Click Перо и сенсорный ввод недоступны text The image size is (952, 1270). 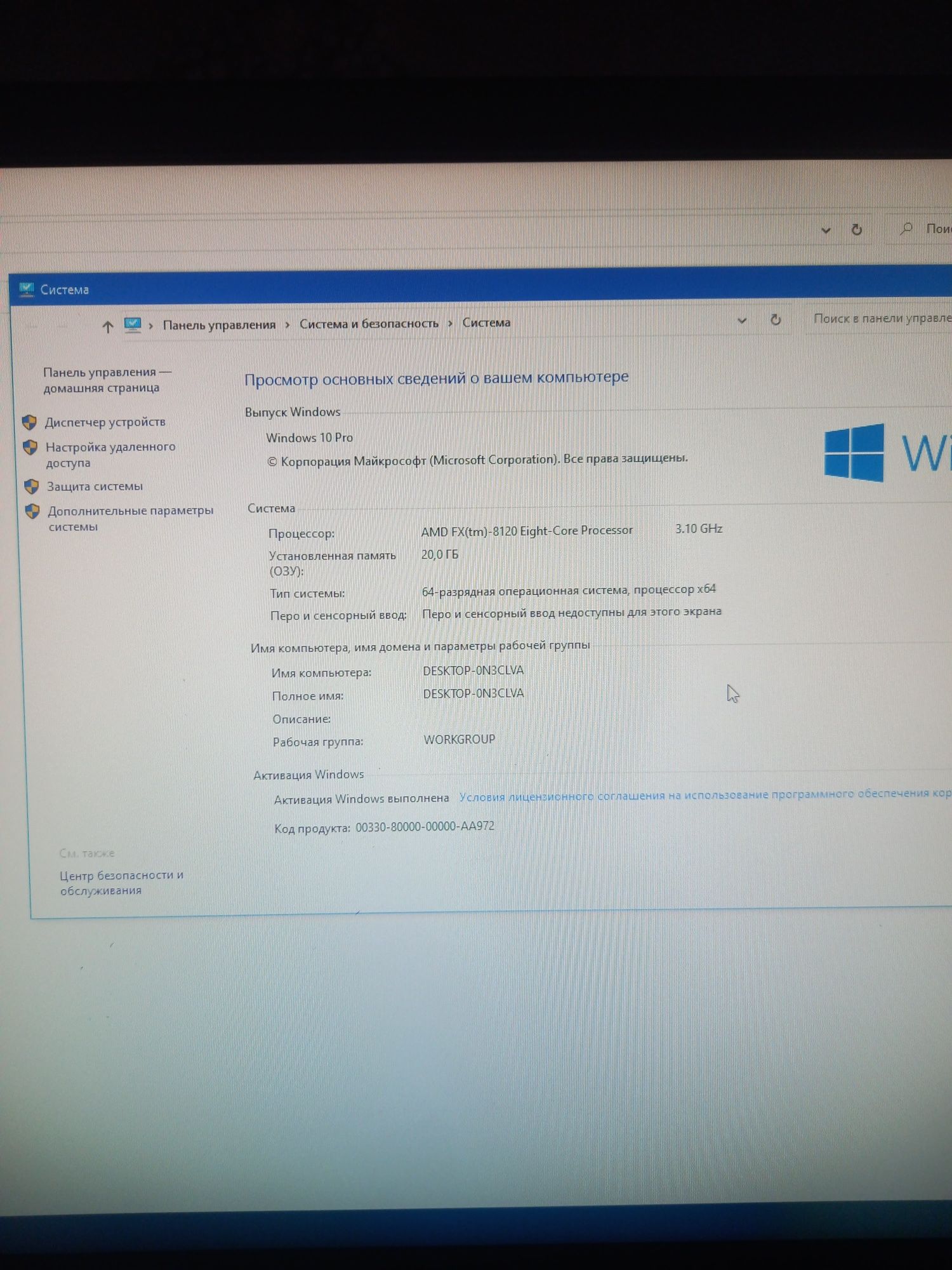click(572, 613)
